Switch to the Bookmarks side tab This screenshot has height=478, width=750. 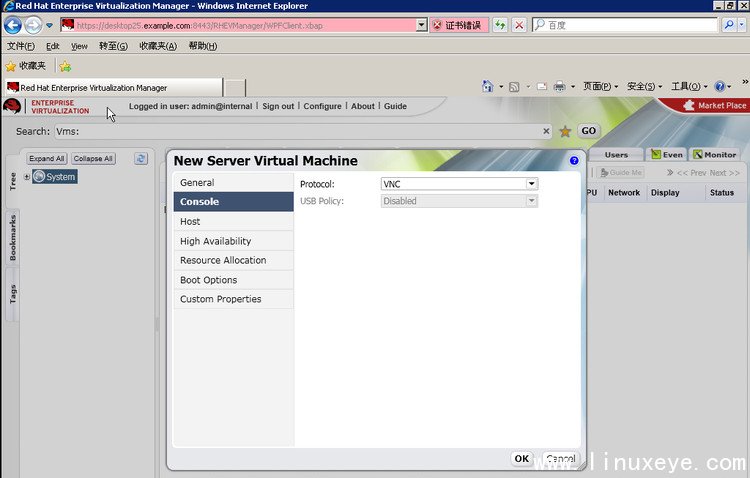click(12, 237)
